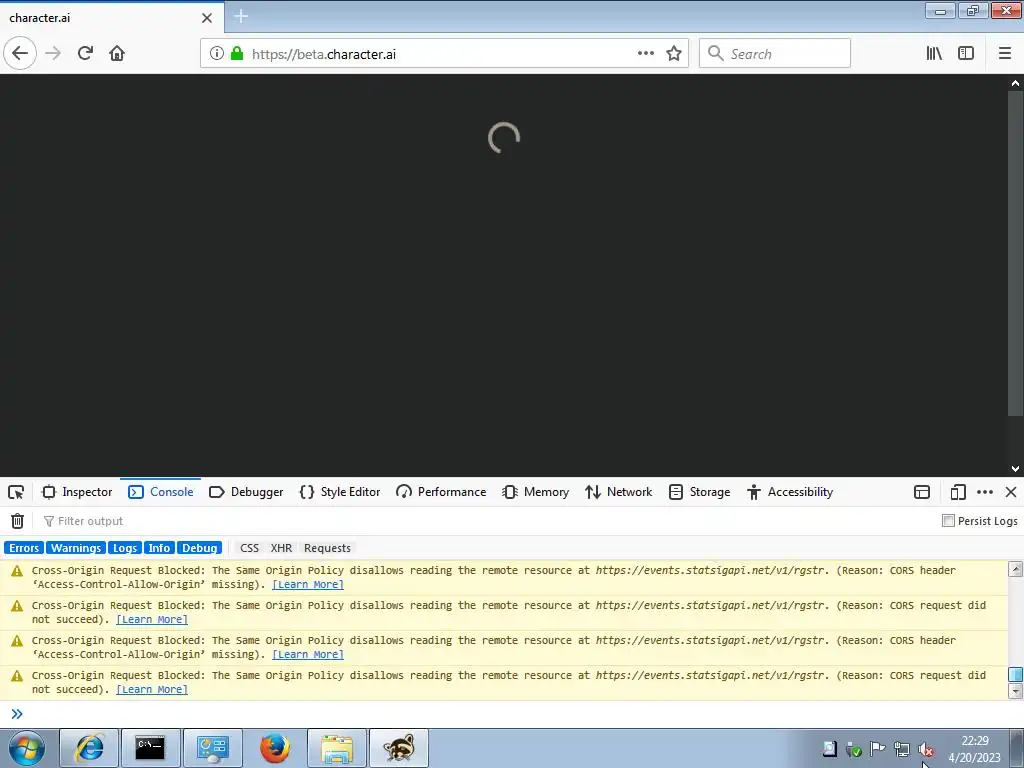Image resolution: width=1024 pixels, height=768 pixels.
Task: Open Firefox icon on taskbar
Action: (x=275, y=748)
